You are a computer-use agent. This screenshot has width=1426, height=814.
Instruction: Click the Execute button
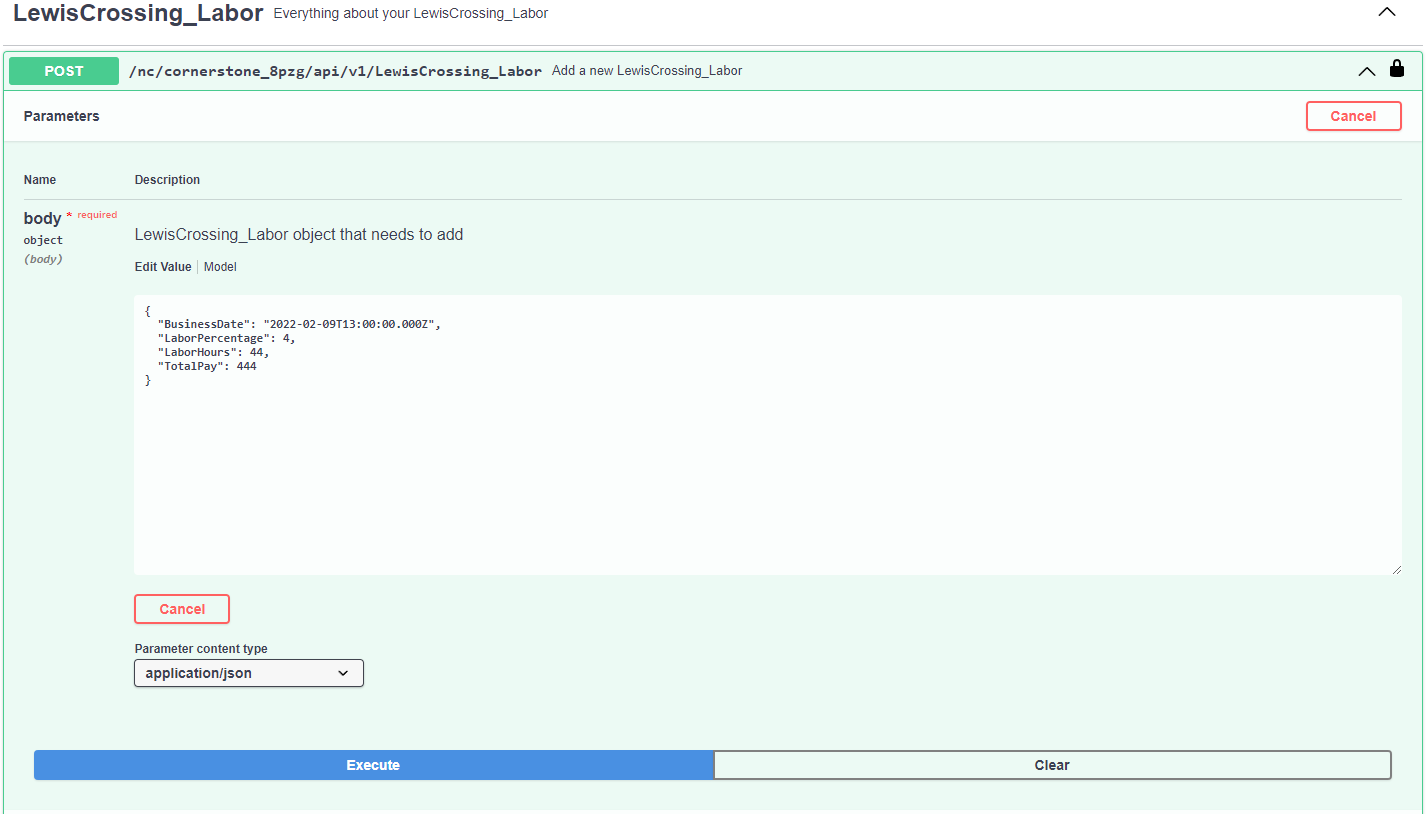click(x=373, y=765)
